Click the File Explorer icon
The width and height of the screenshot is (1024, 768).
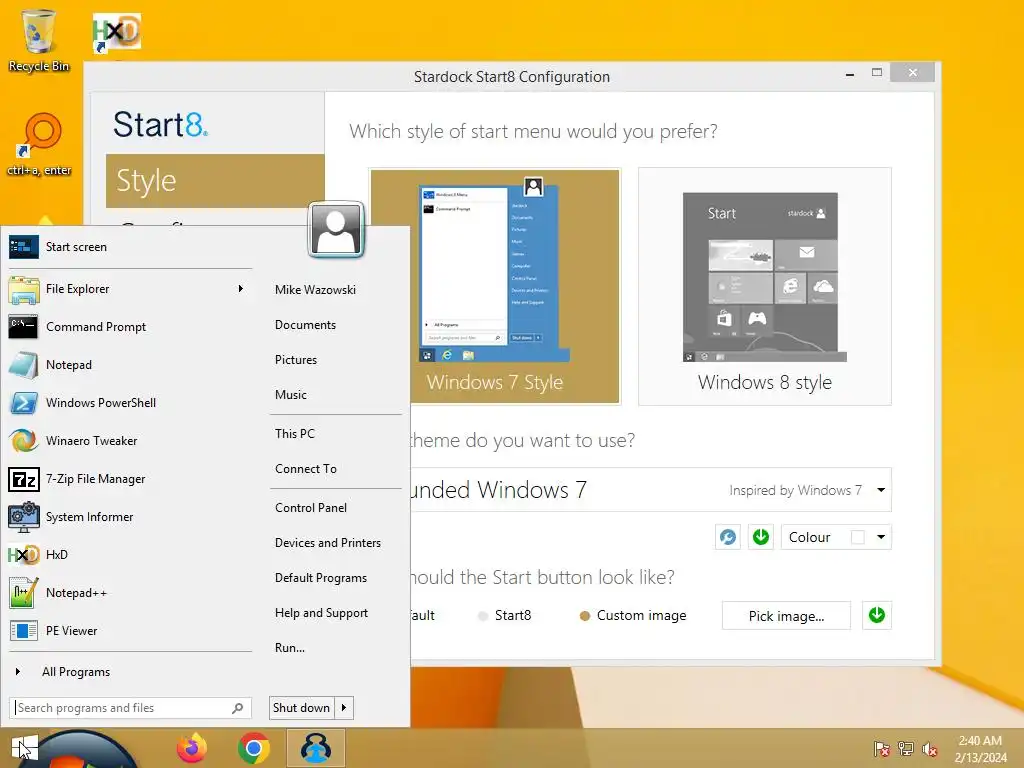pyautogui.click(x=24, y=289)
